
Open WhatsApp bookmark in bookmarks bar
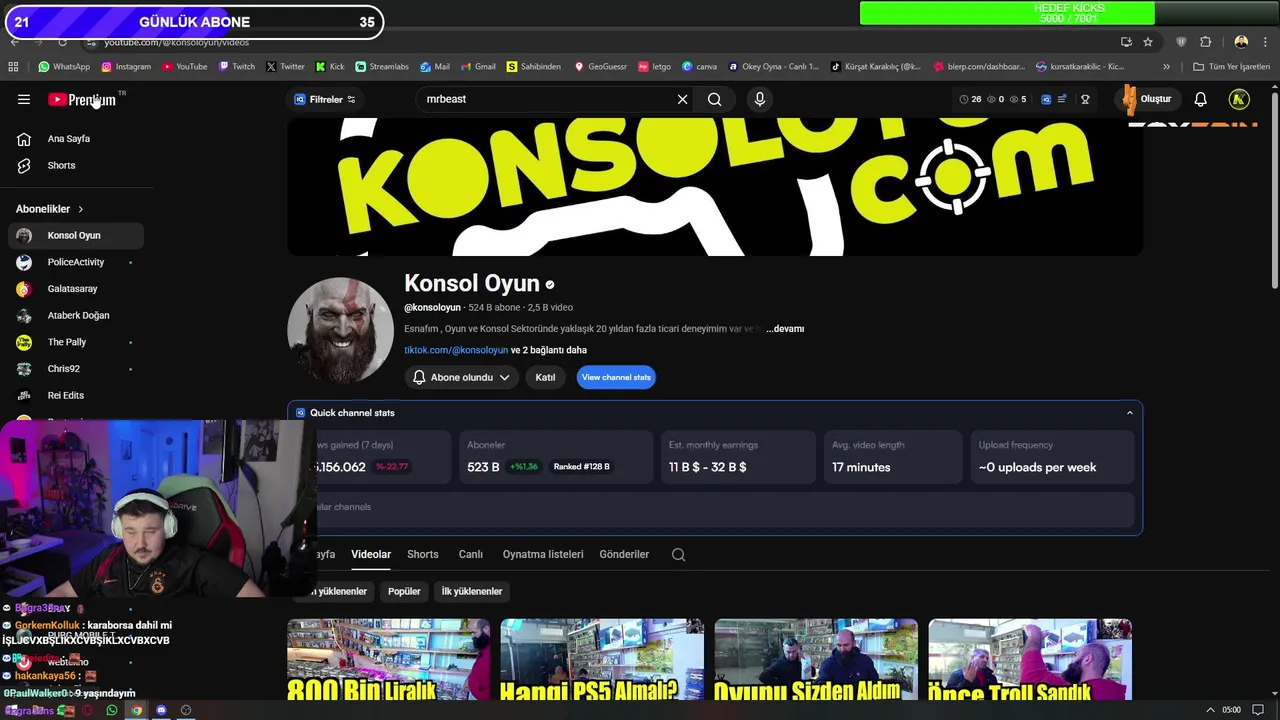coord(64,67)
